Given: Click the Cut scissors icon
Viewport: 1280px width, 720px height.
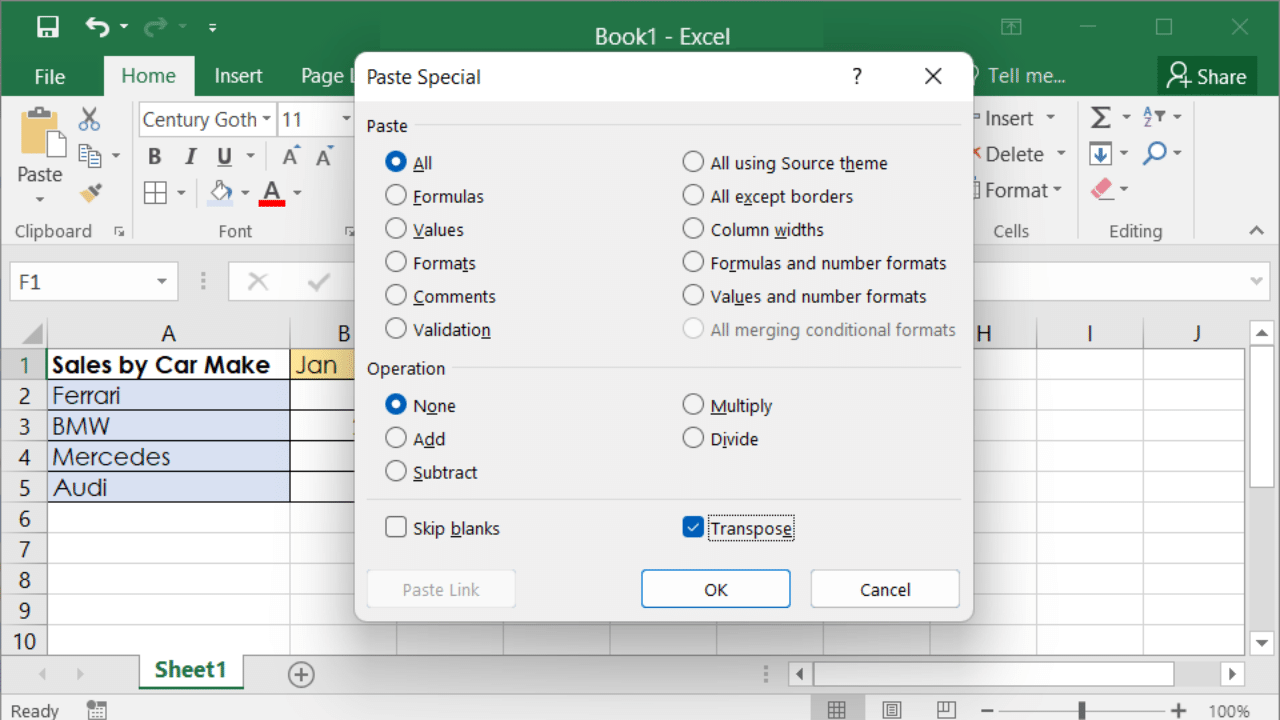Looking at the screenshot, I should click(90, 119).
